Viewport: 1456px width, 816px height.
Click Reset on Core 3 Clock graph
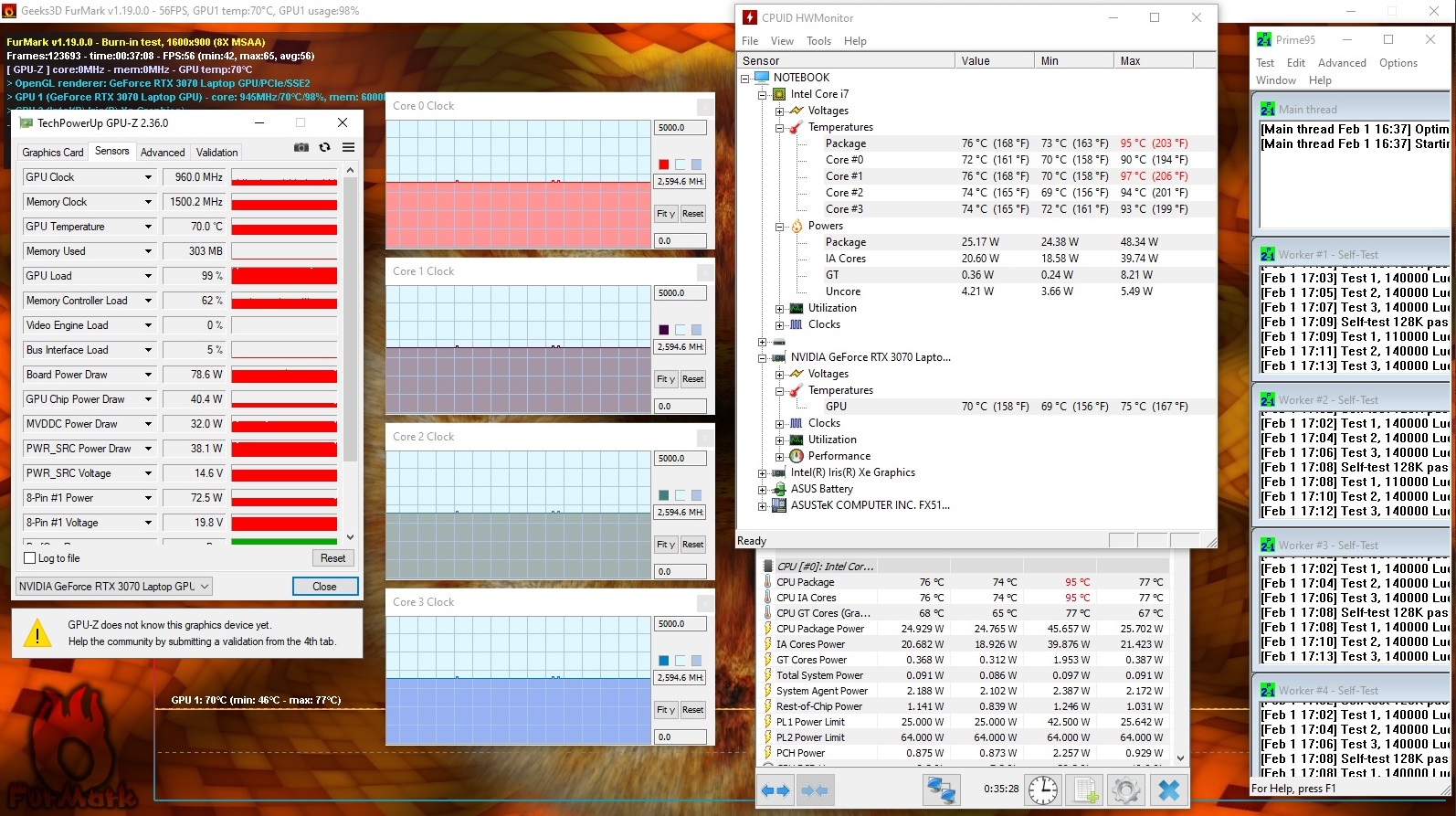point(693,710)
